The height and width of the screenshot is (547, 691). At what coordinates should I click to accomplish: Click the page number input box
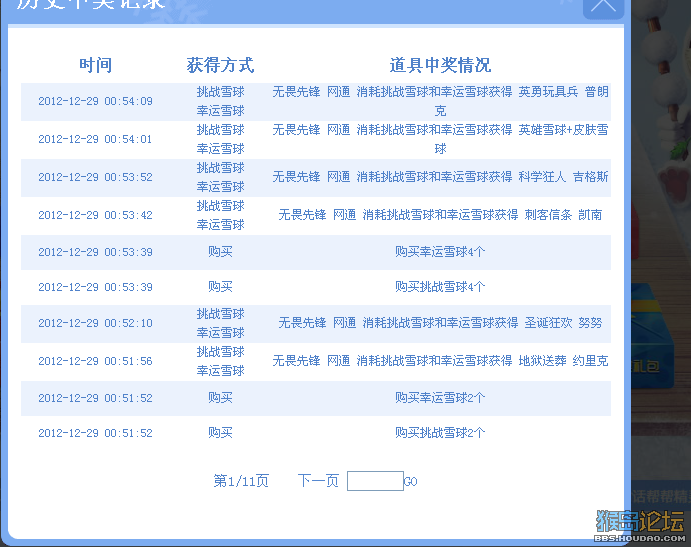[x=375, y=481]
